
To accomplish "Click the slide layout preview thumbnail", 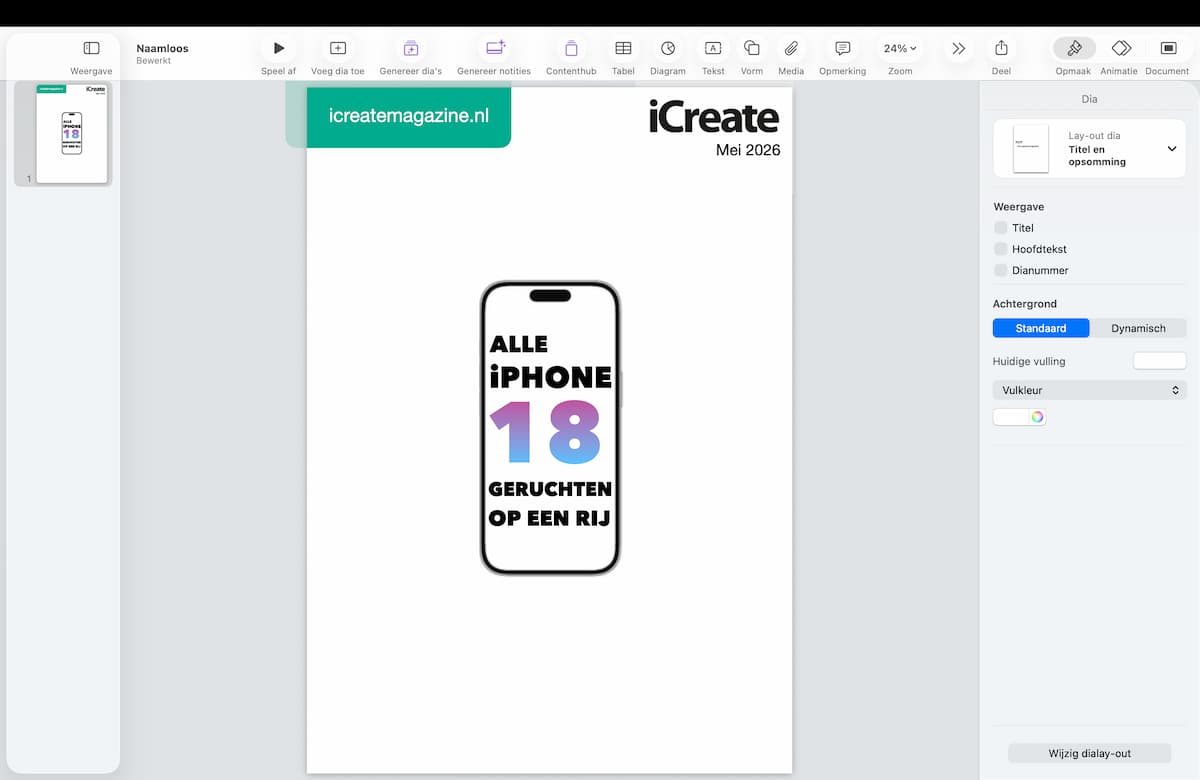I will (x=1031, y=149).
